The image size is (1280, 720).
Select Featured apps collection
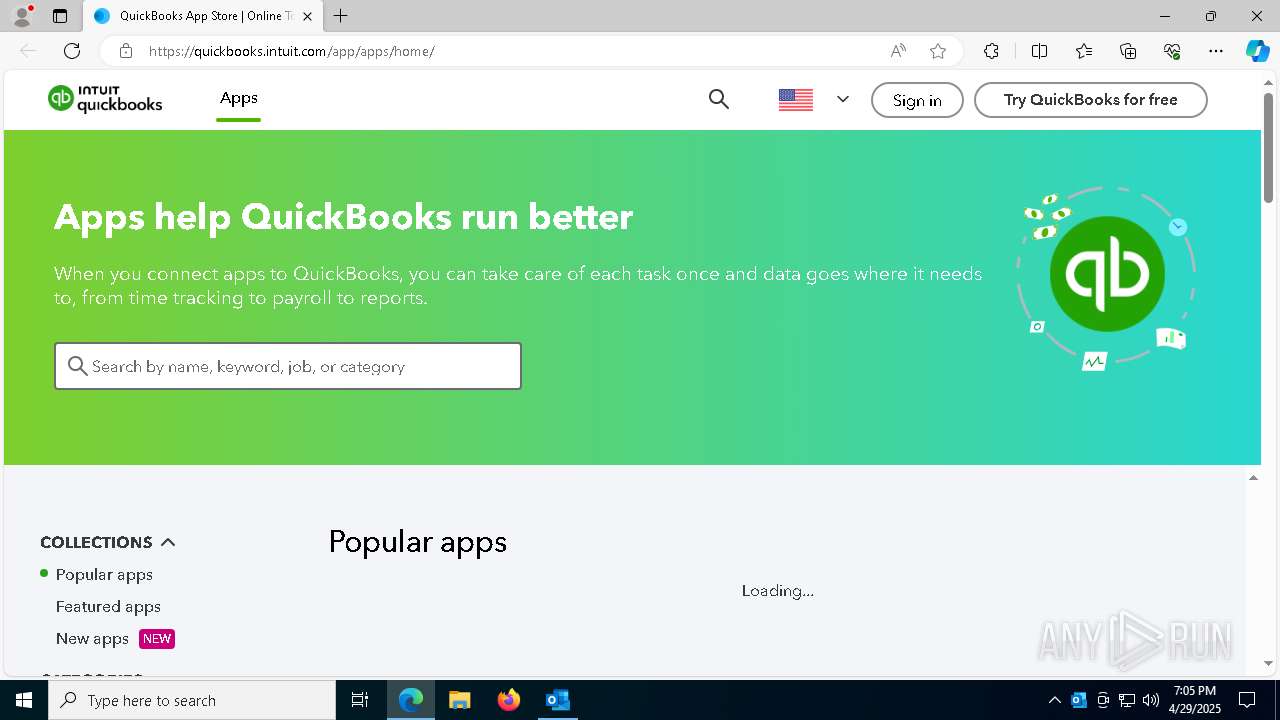click(108, 606)
